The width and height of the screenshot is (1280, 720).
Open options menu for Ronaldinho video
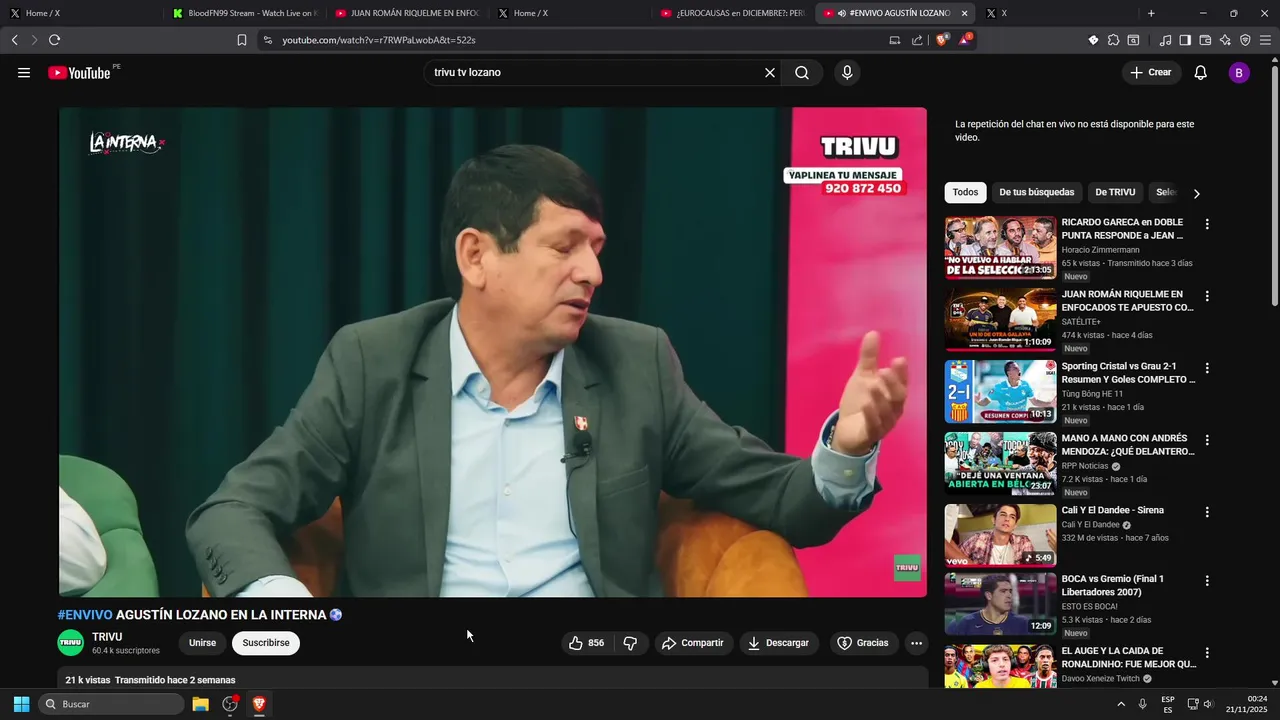[1207, 653]
